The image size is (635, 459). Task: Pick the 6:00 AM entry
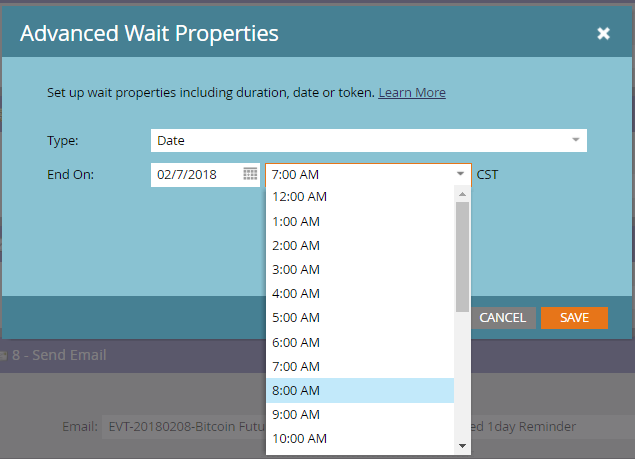click(360, 342)
